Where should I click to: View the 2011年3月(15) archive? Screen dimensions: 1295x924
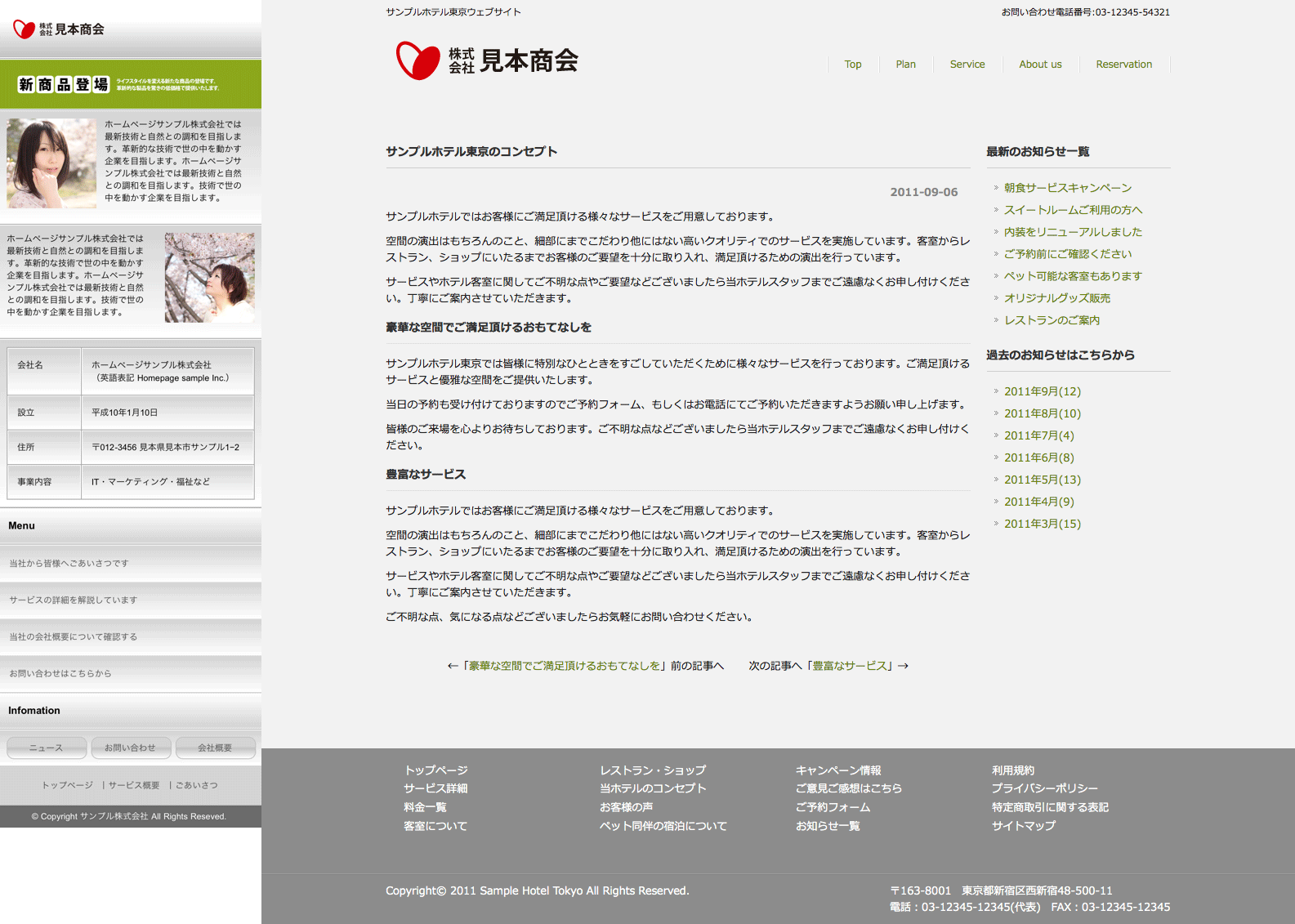click(1042, 524)
